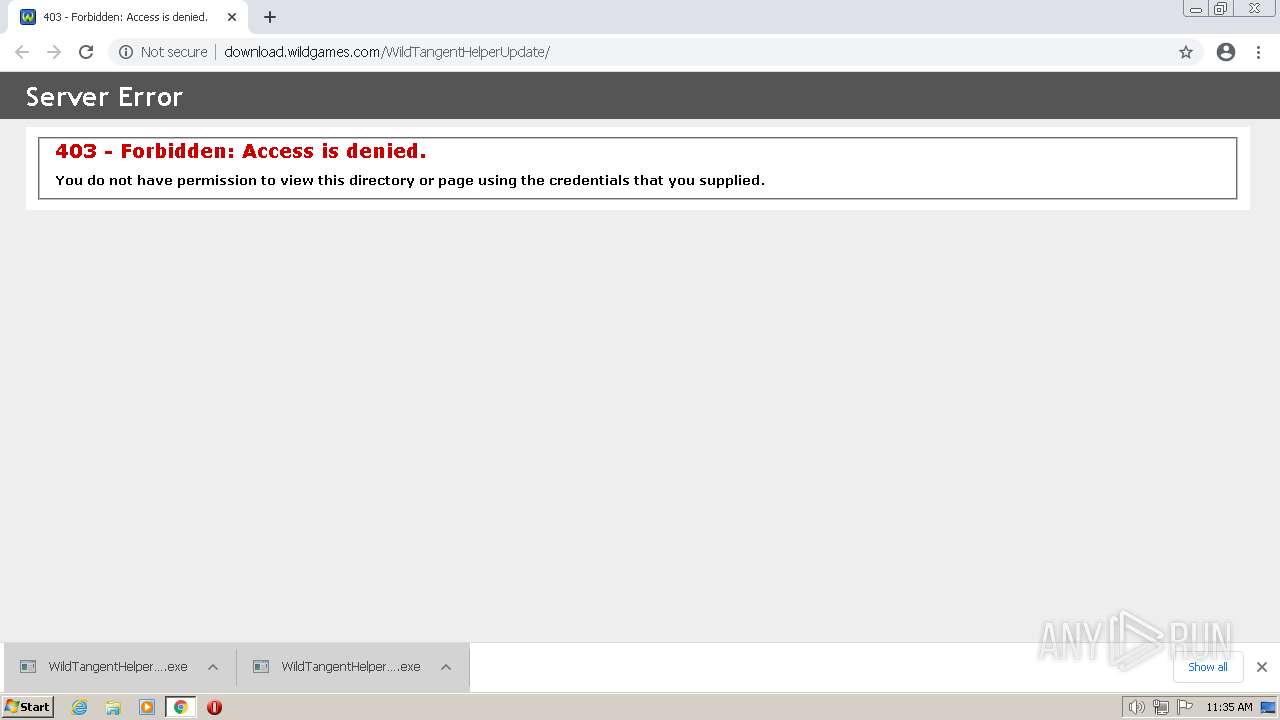The image size is (1280, 720).
Task: Open the volume control in the tray
Action: (x=1136, y=707)
